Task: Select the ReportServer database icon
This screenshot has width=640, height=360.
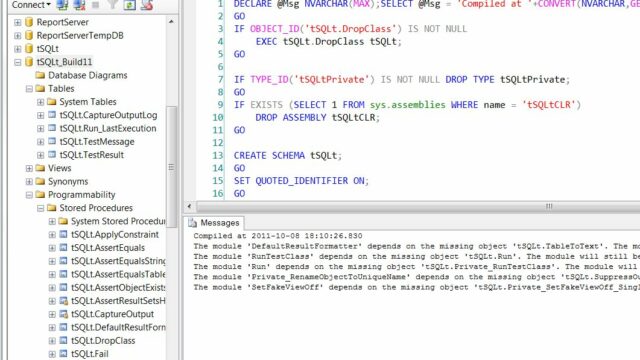Action: pyautogui.click(x=29, y=22)
